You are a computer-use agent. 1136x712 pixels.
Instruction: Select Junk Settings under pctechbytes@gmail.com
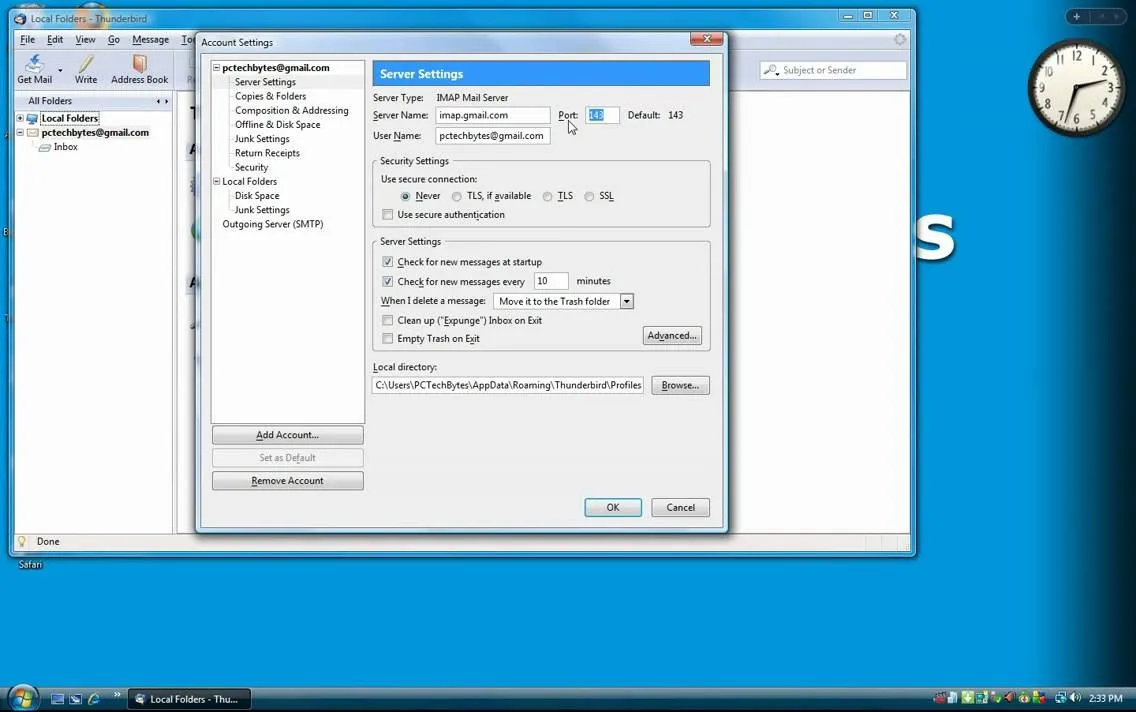262,139
